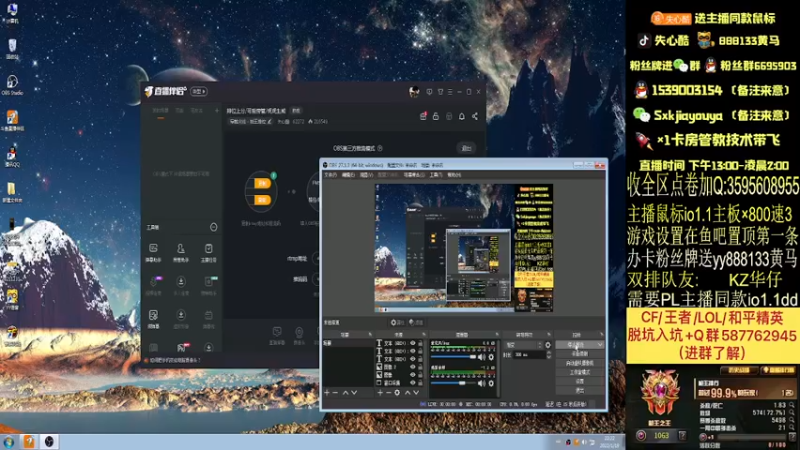Click the padlock icon in the streaming assistant header
Screen dimensions: 800x450
pos(435,116)
